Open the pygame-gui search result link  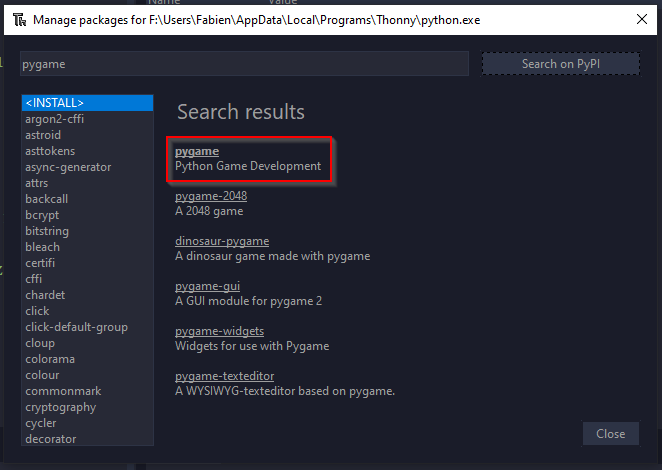(x=207, y=286)
